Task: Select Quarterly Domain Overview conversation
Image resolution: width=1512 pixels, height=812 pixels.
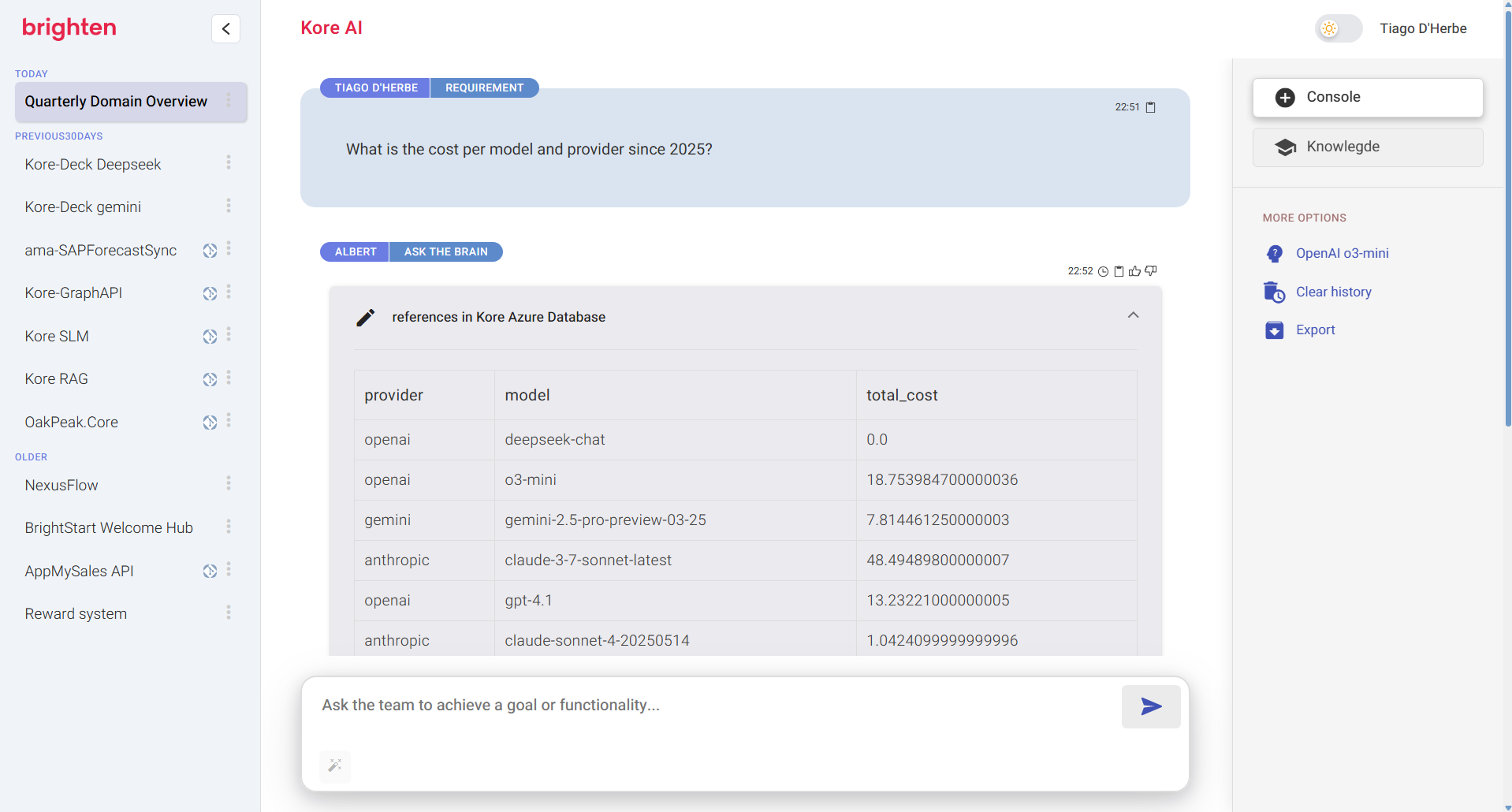Action: tap(131, 102)
